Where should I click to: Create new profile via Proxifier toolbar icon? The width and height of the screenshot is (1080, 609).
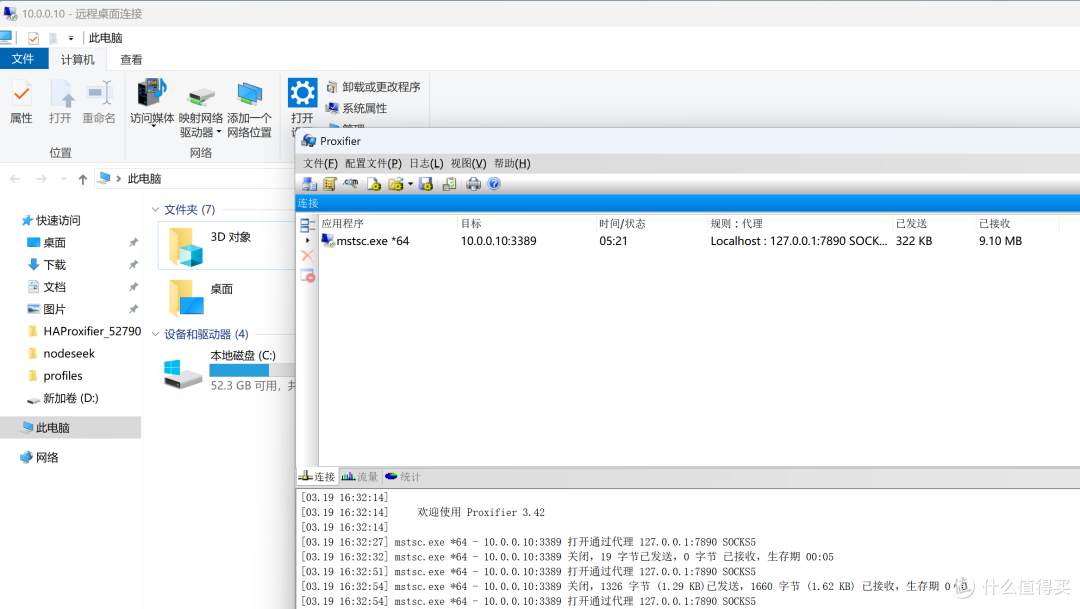point(374,184)
